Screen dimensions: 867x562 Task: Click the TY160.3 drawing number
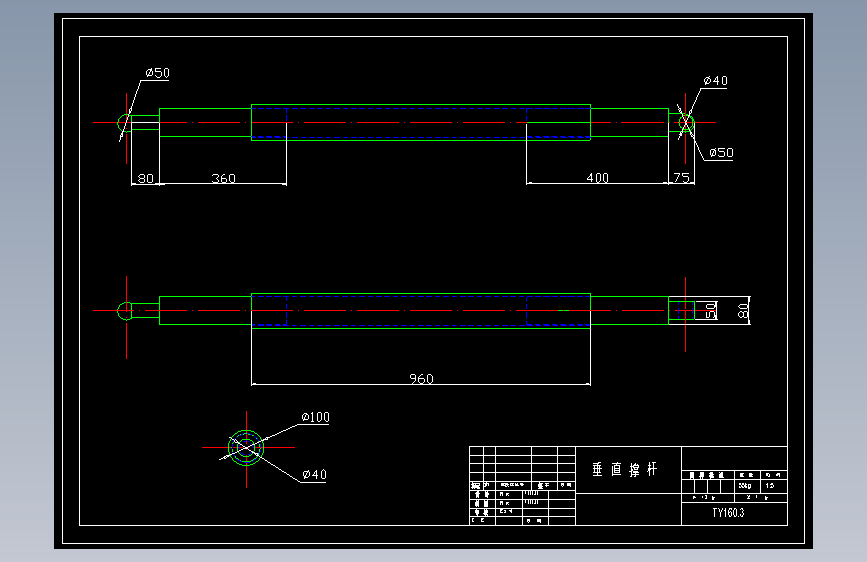[728, 513]
